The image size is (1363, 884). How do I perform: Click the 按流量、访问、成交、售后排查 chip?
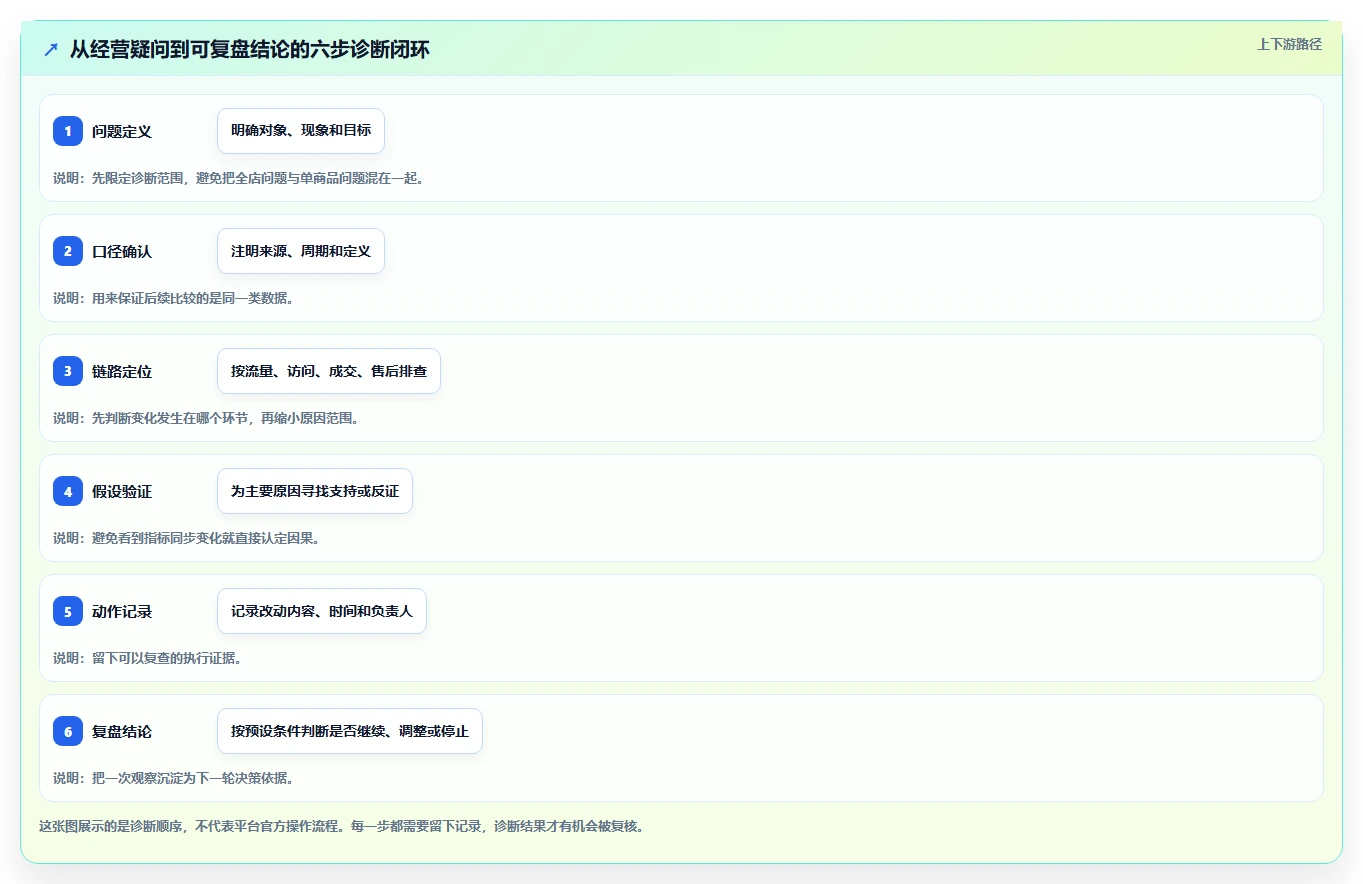(x=329, y=371)
